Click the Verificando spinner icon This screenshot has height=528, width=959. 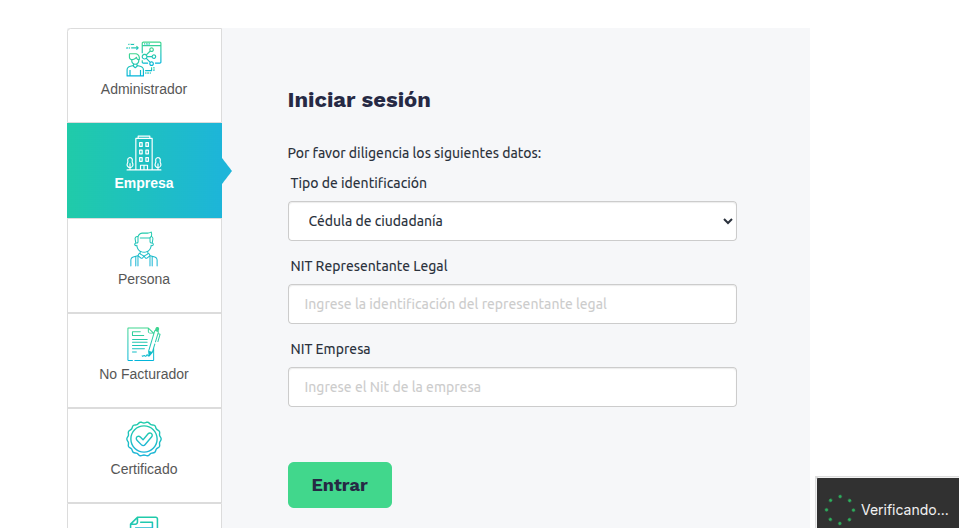[840, 510]
